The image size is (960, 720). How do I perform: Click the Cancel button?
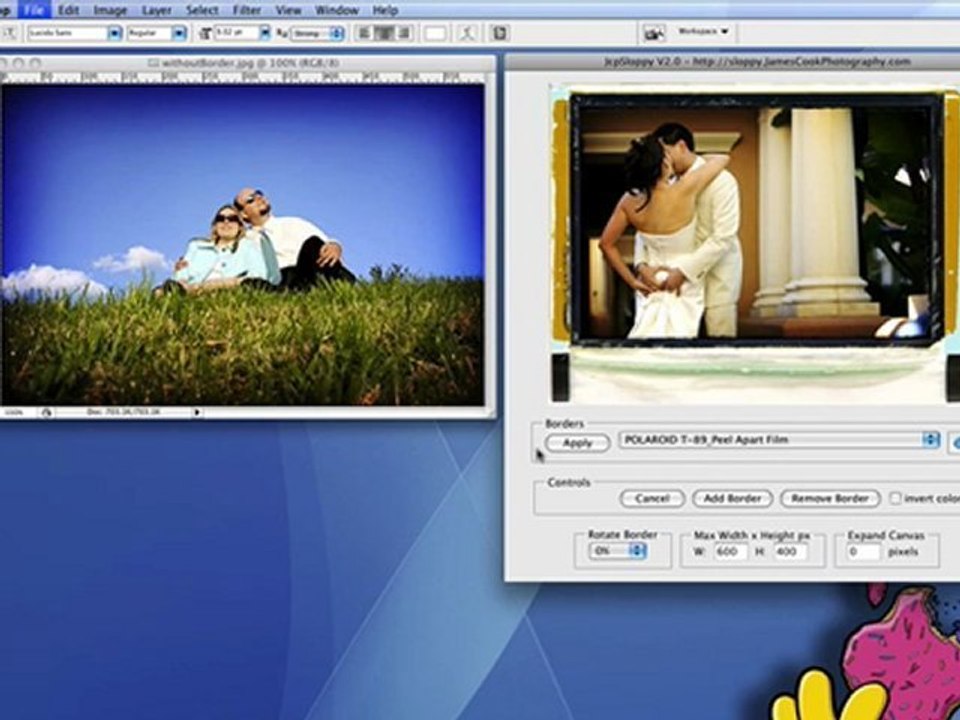[652, 498]
